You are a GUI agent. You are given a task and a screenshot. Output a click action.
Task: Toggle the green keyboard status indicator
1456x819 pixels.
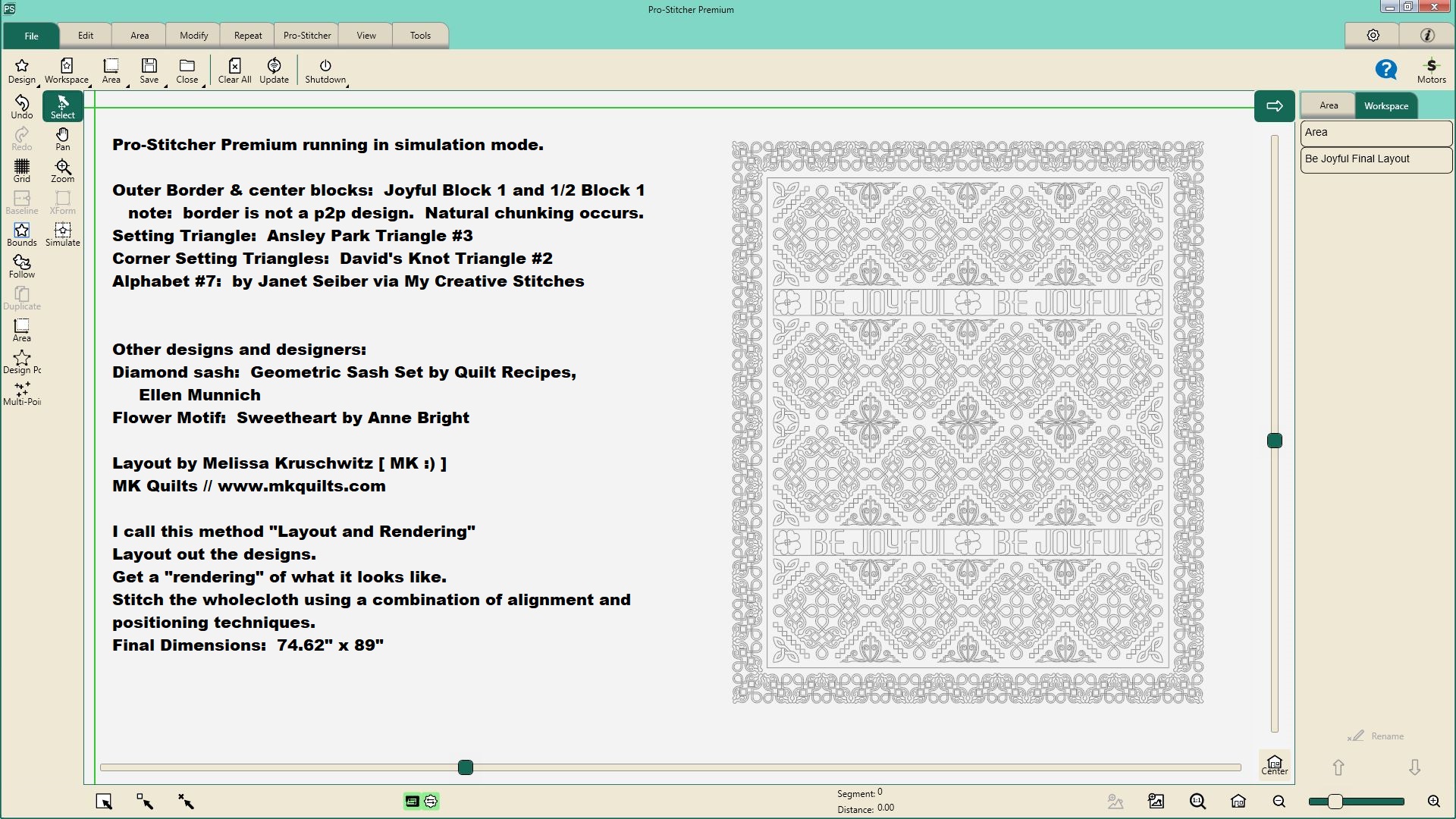[412, 802]
